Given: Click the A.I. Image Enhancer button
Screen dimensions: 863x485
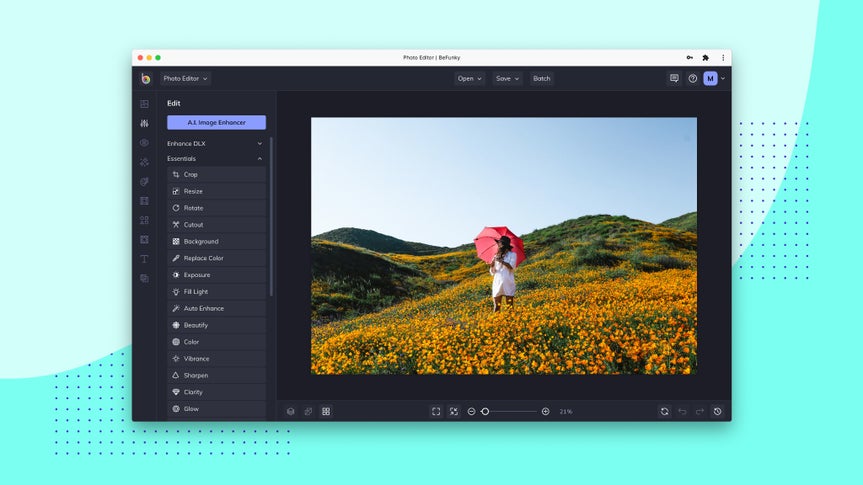Looking at the screenshot, I should point(216,122).
